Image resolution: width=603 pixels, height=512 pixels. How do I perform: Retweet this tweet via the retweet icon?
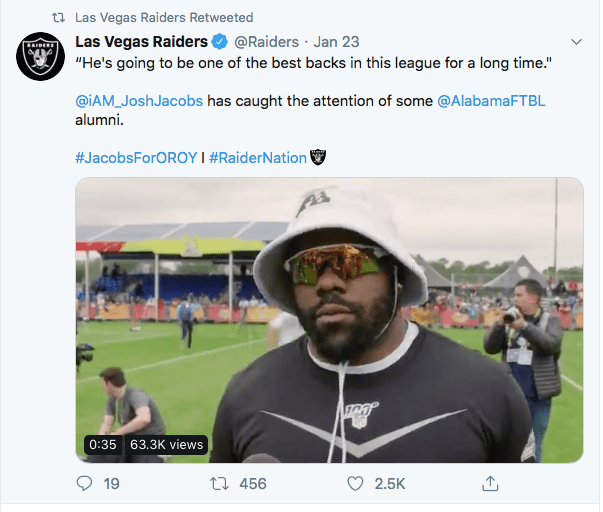pos(220,483)
